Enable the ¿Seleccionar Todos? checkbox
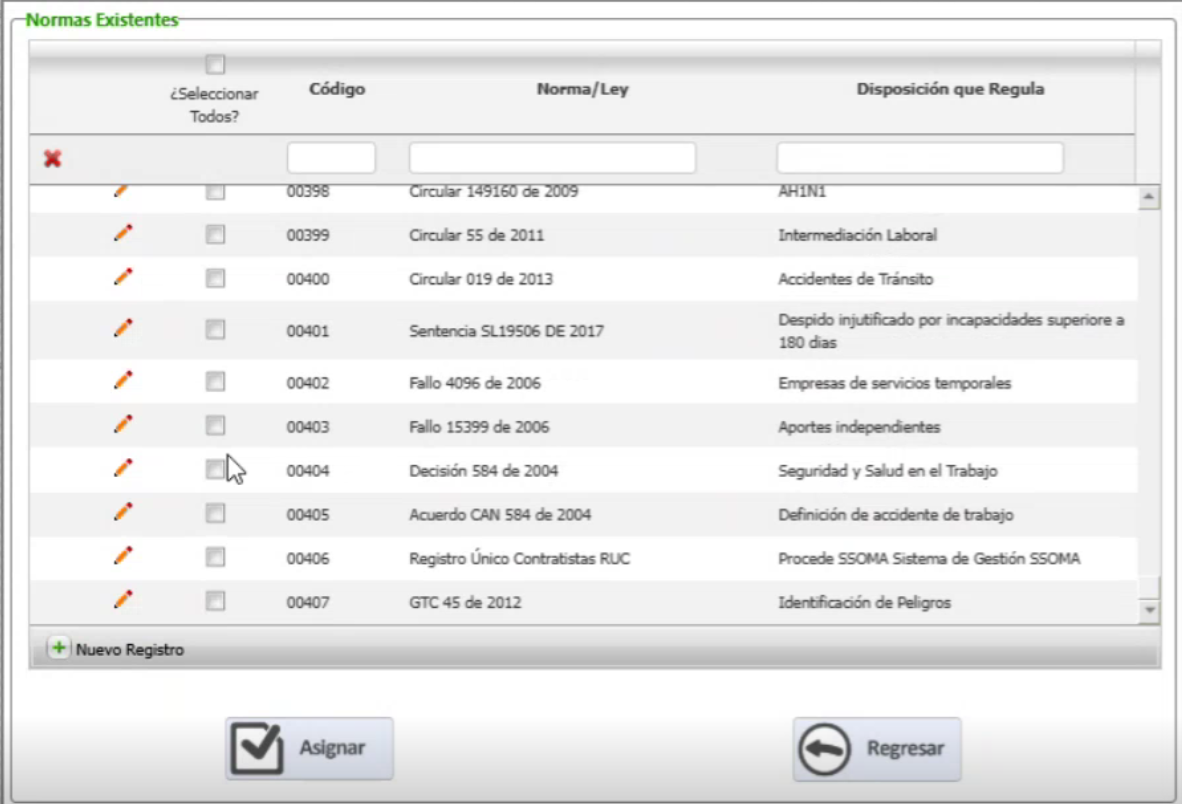 pyautogui.click(x=213, y=62)
